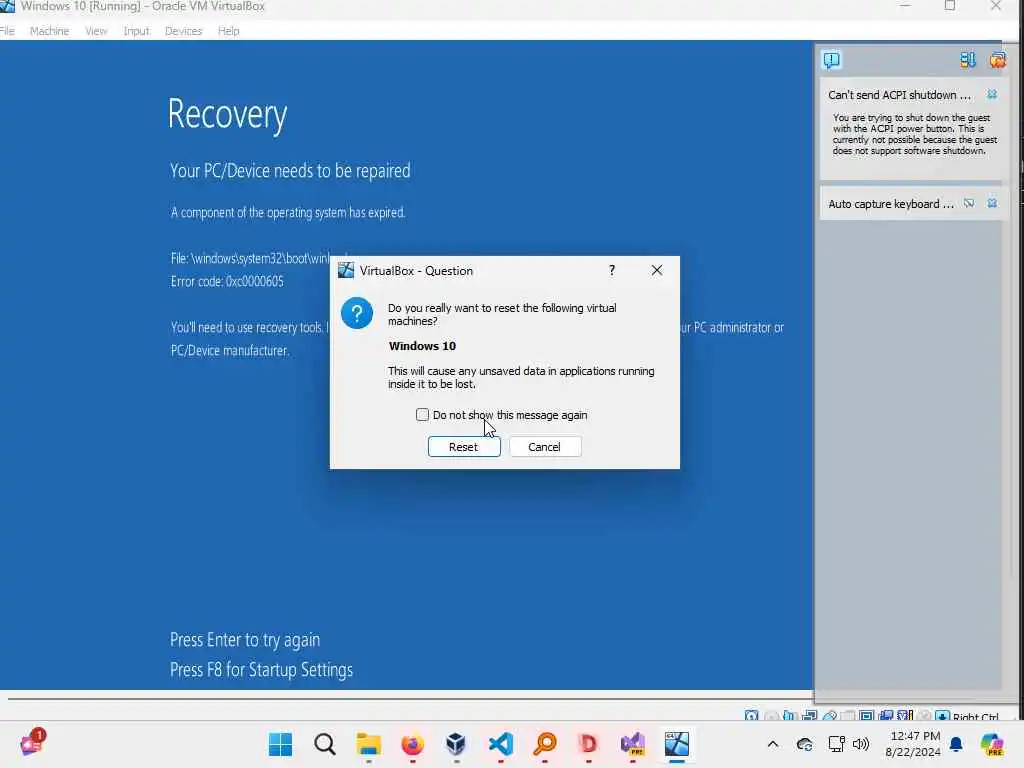Click the icon left of Auto capture keyboard's dismiss button

pos(969,203)
